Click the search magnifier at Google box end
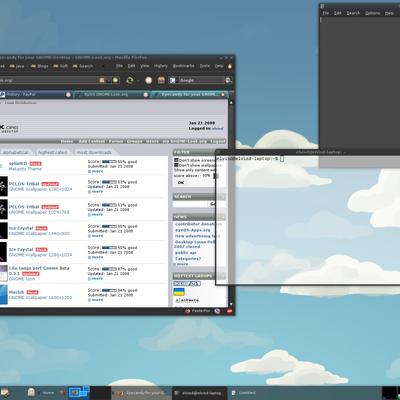Image resolution: width=400 pixels, height=400 pixels. click(x=228, y=80)
